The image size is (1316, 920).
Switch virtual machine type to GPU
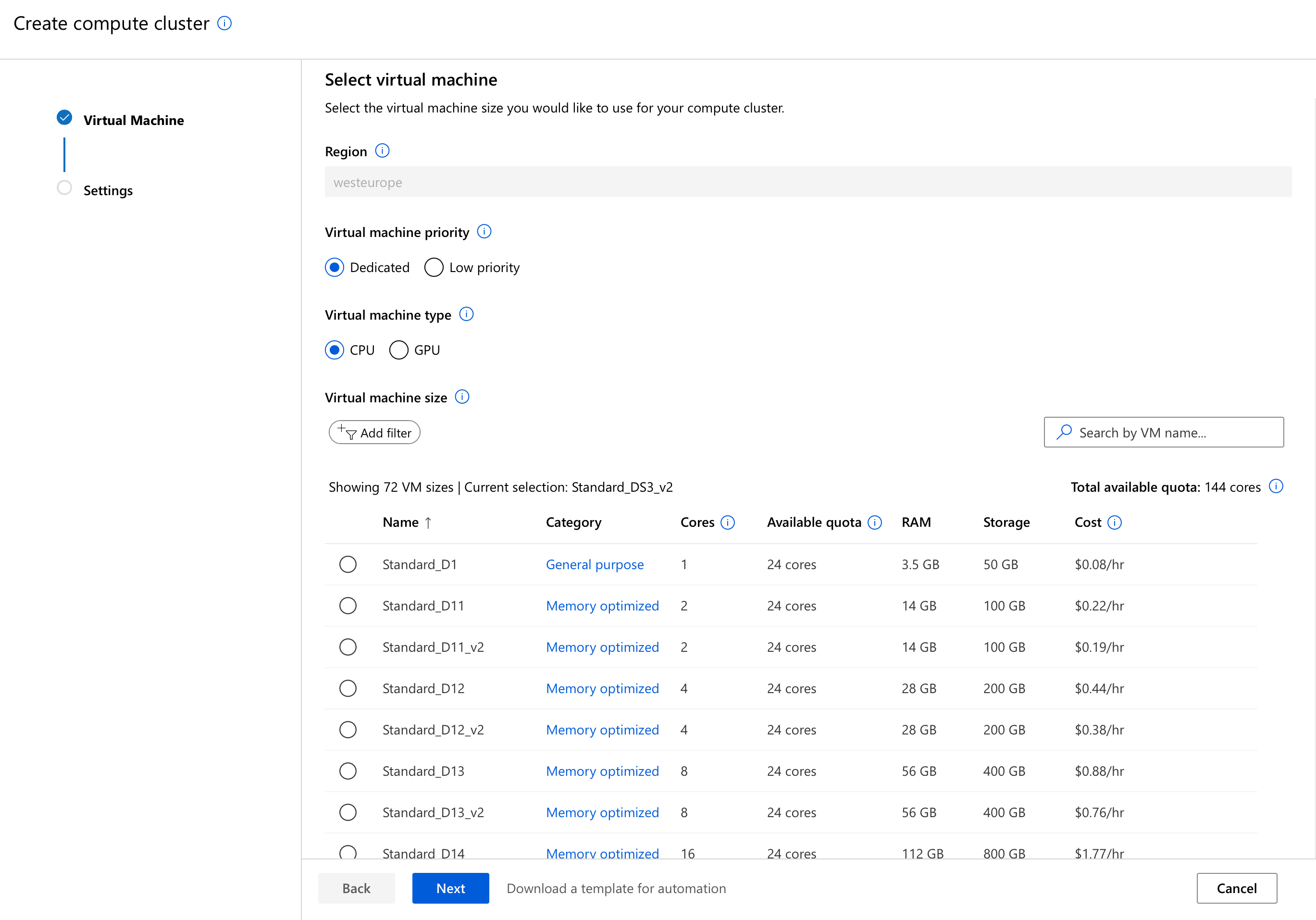coord(399,349)
